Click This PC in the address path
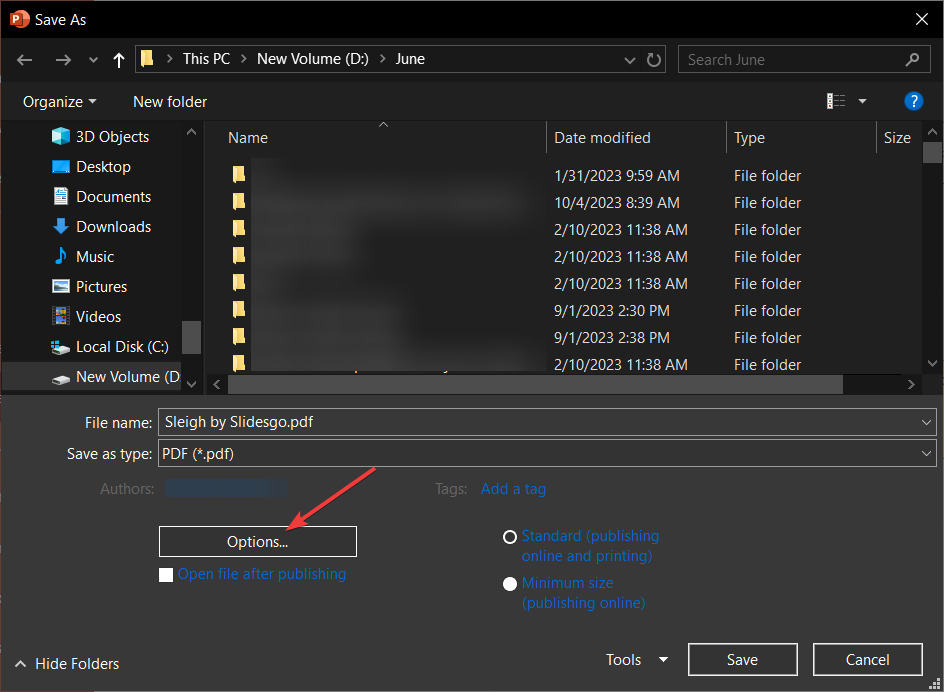 [x=206, y=59]
